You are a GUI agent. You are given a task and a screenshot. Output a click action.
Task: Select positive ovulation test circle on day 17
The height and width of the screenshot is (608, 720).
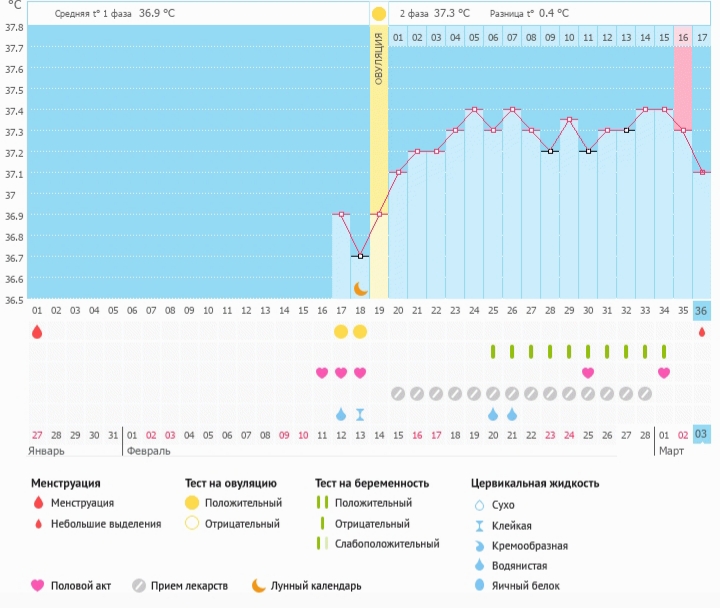pyautogui.click(x=341, y=332)
